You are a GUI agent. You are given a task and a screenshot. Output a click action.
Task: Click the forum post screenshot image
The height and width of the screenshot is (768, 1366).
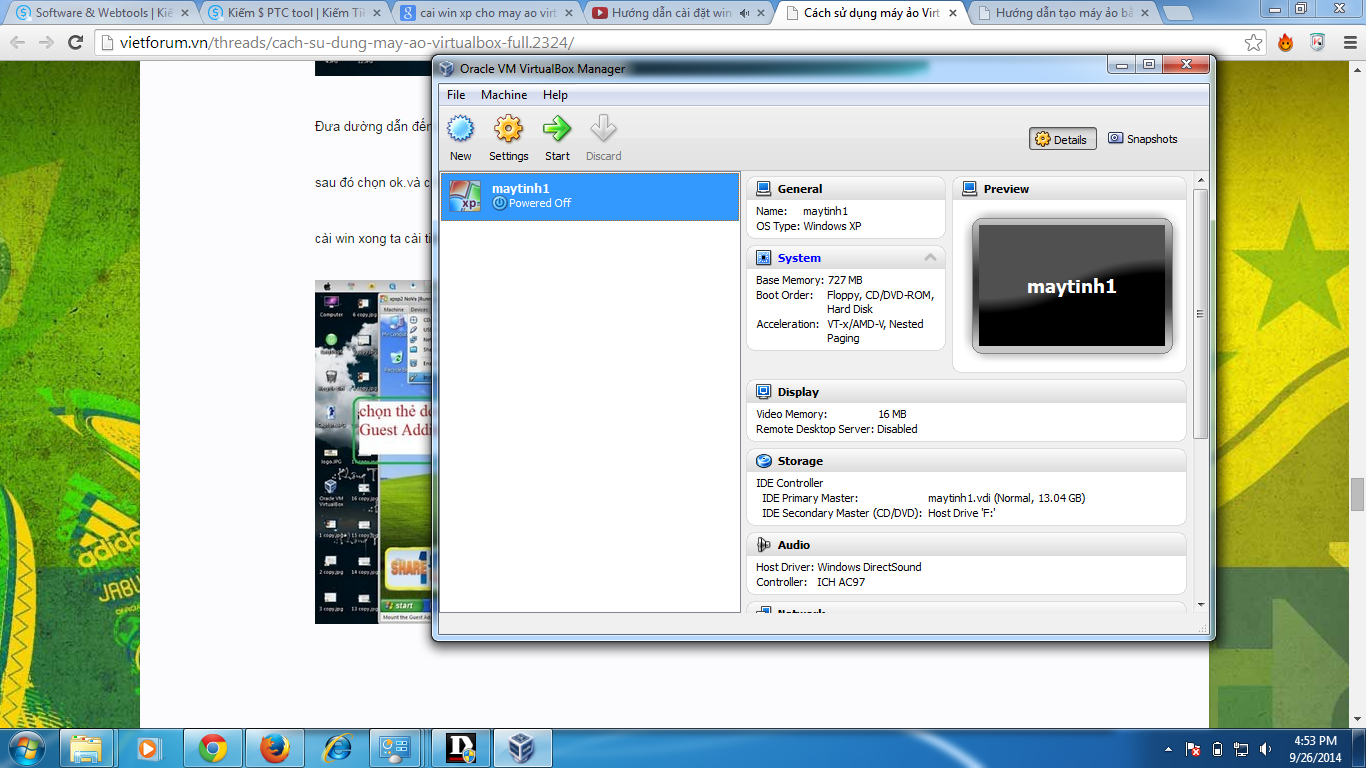[x=373, y=452]
